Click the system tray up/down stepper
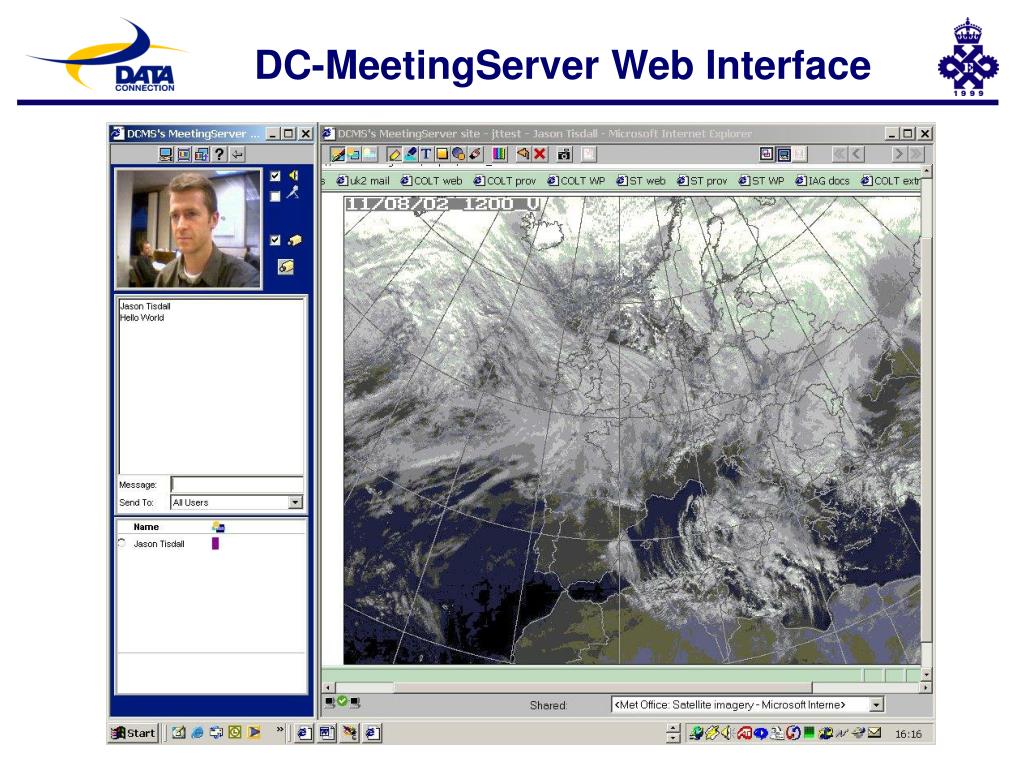Viewport: 1024px width, 768px height. [x=673, y=733]
